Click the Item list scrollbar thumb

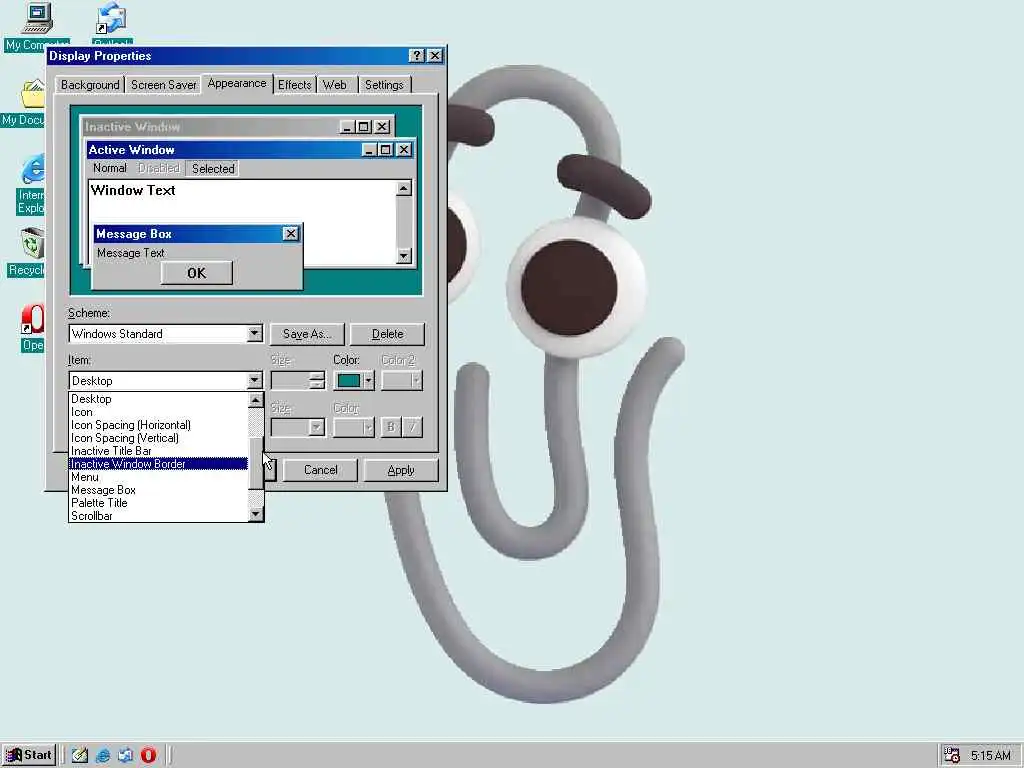[x=256, y=464]
